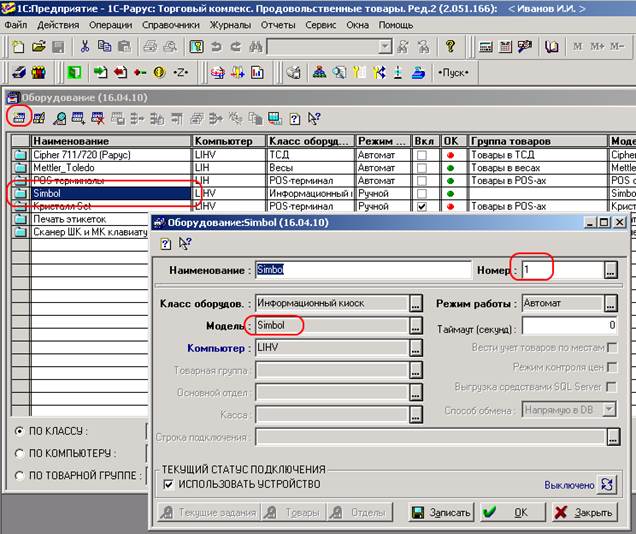
Task: Toggle ИСПОЛЬЗОВАТЬ УСТРОЙСТВО checkbox
Action: [167, 485]
